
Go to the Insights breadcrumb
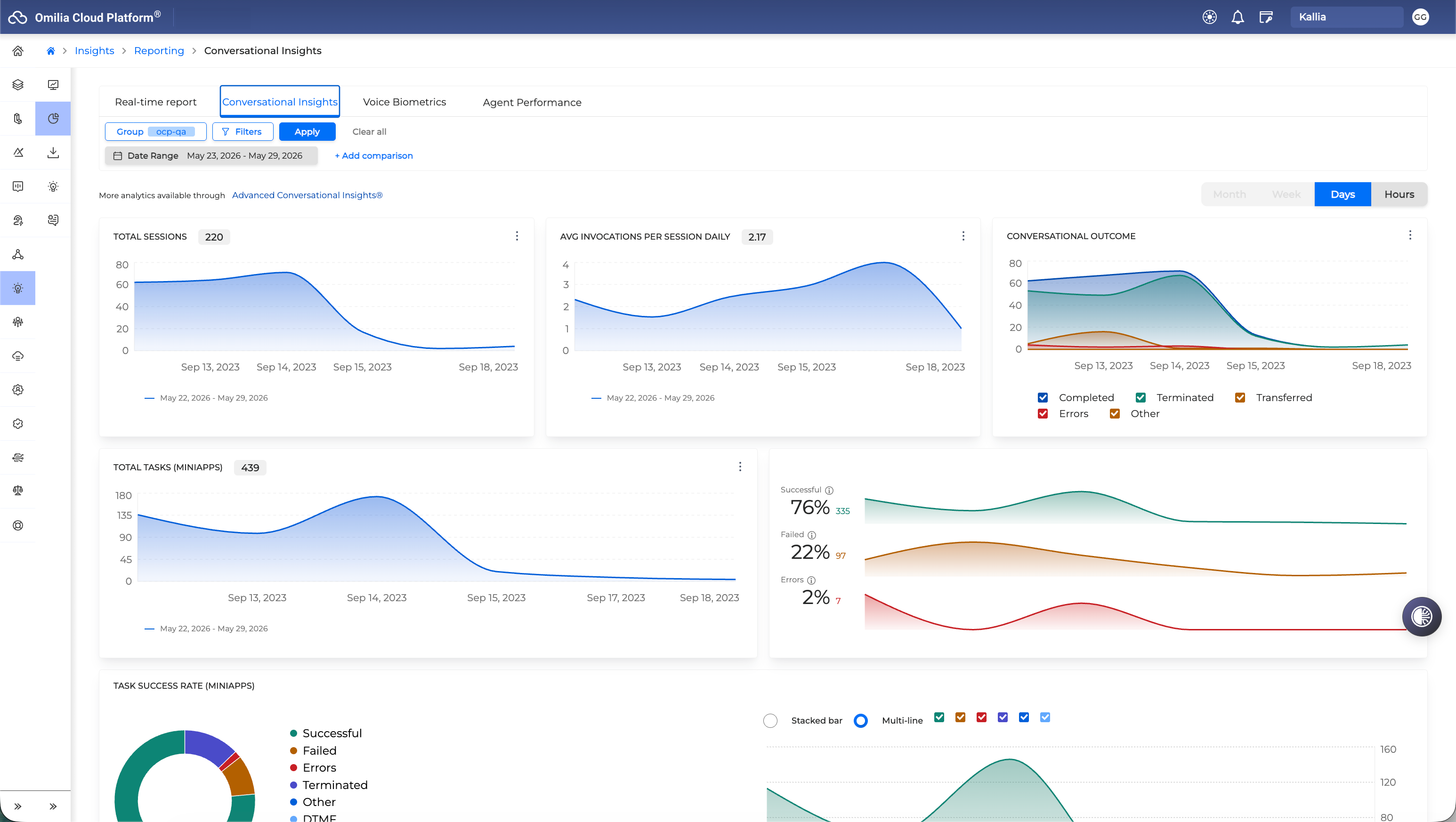coord(94,51)
